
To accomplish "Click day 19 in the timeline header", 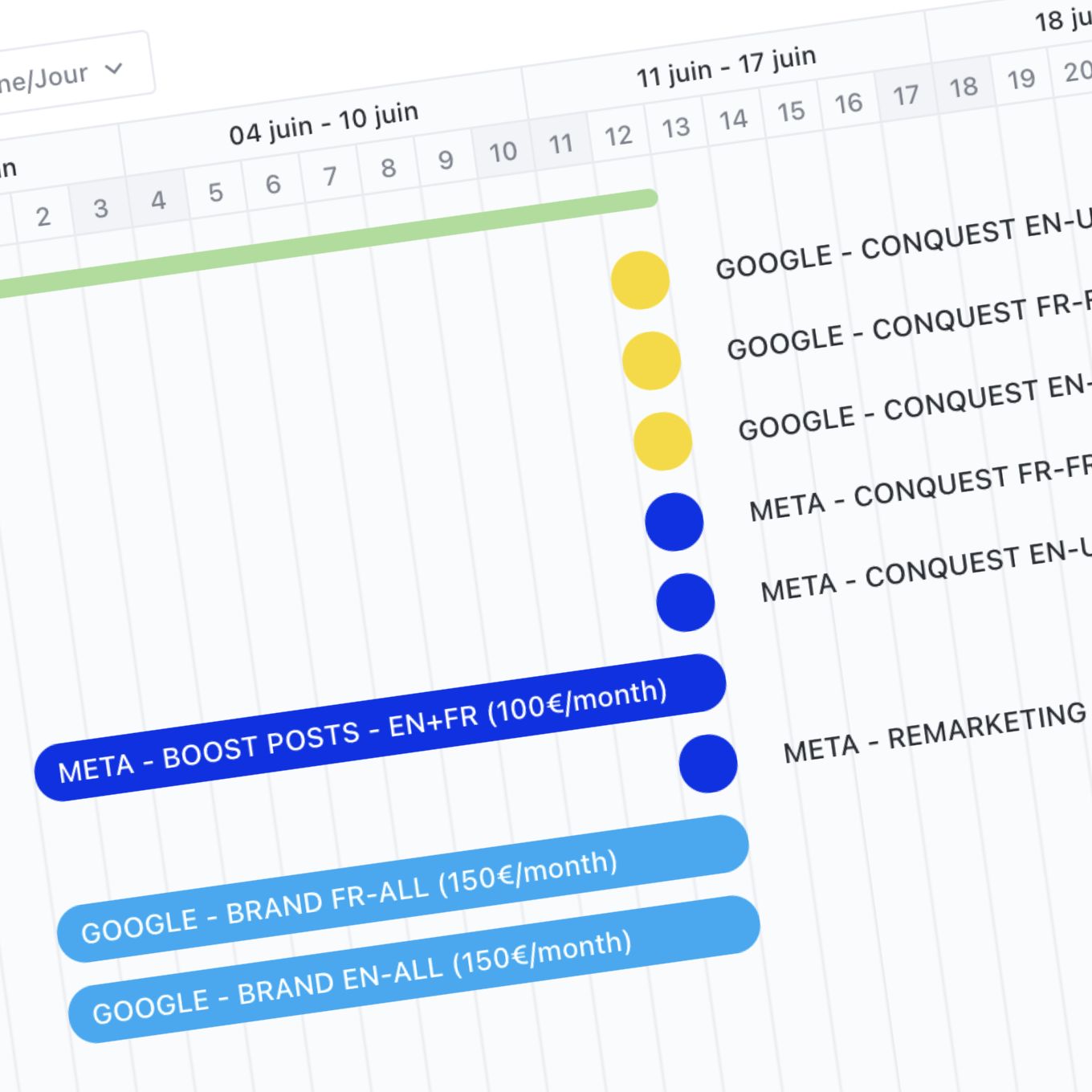I will click(1021, 79).
